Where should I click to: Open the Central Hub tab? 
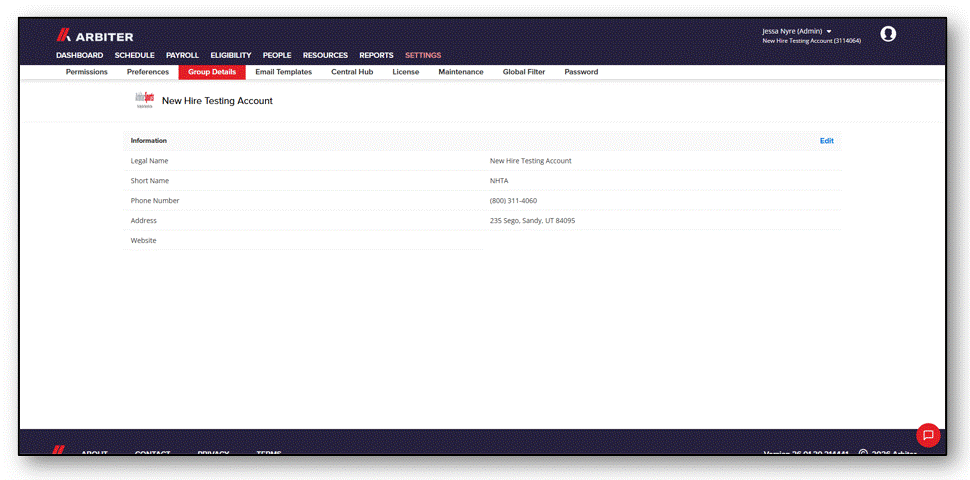pyautogui.click(x=352, y=72)
